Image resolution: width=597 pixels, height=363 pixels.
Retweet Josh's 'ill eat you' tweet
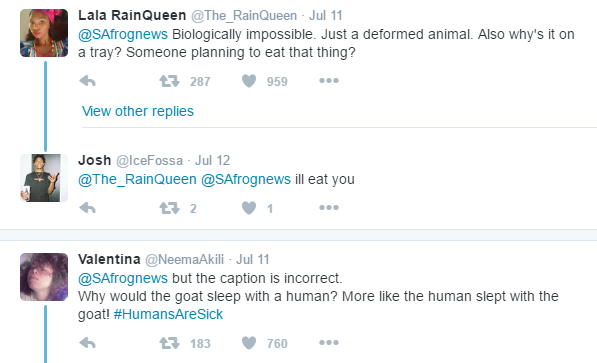pyautogui.click(x=169, y=208)
